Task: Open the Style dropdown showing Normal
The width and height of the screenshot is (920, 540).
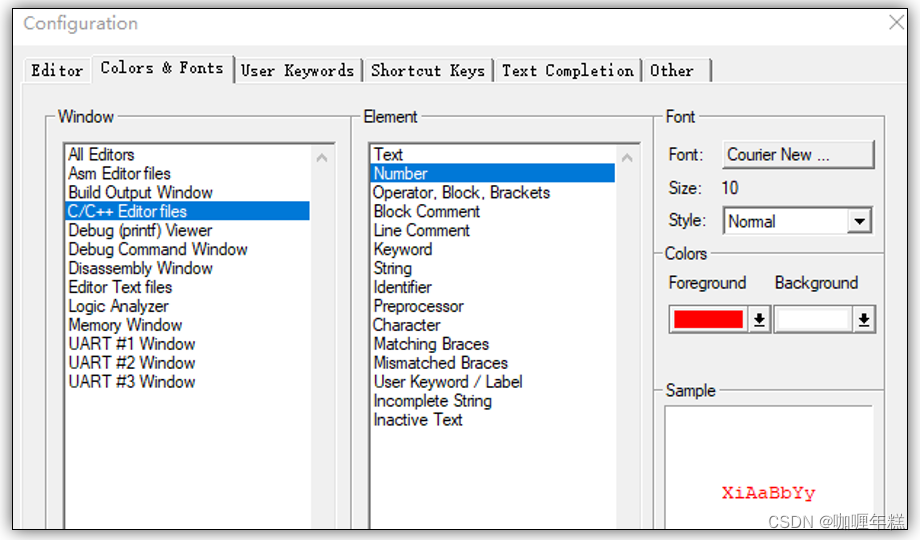Action: tap(797, 221)
